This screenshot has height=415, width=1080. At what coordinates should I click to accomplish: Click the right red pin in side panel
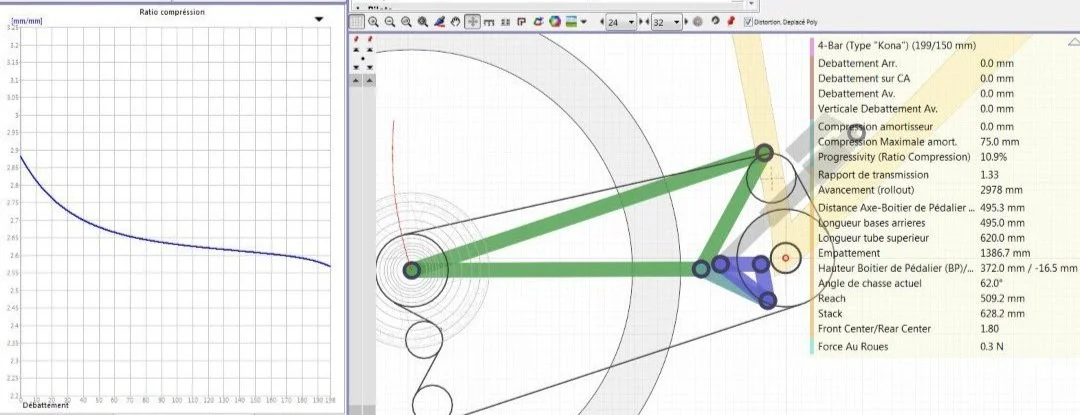click(x=370, y=39)
